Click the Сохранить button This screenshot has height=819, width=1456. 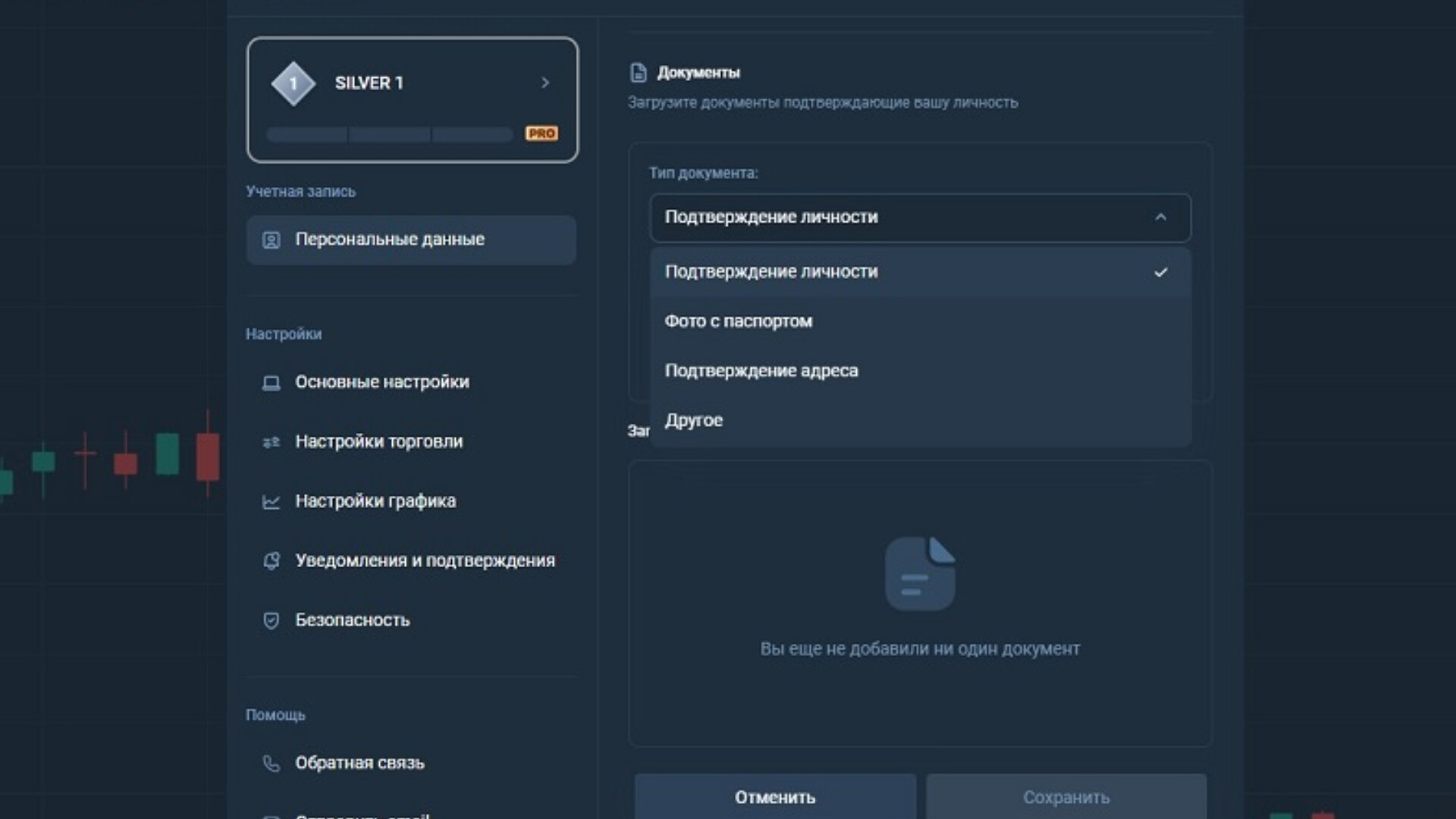coord(1066,796)
